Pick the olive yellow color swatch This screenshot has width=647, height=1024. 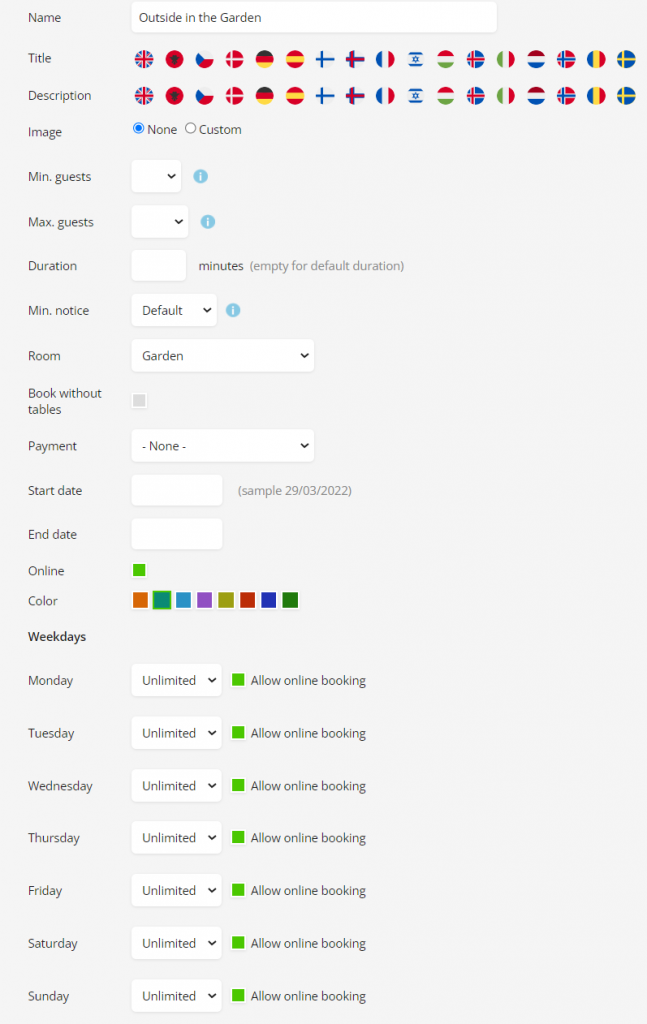point(226,600)
